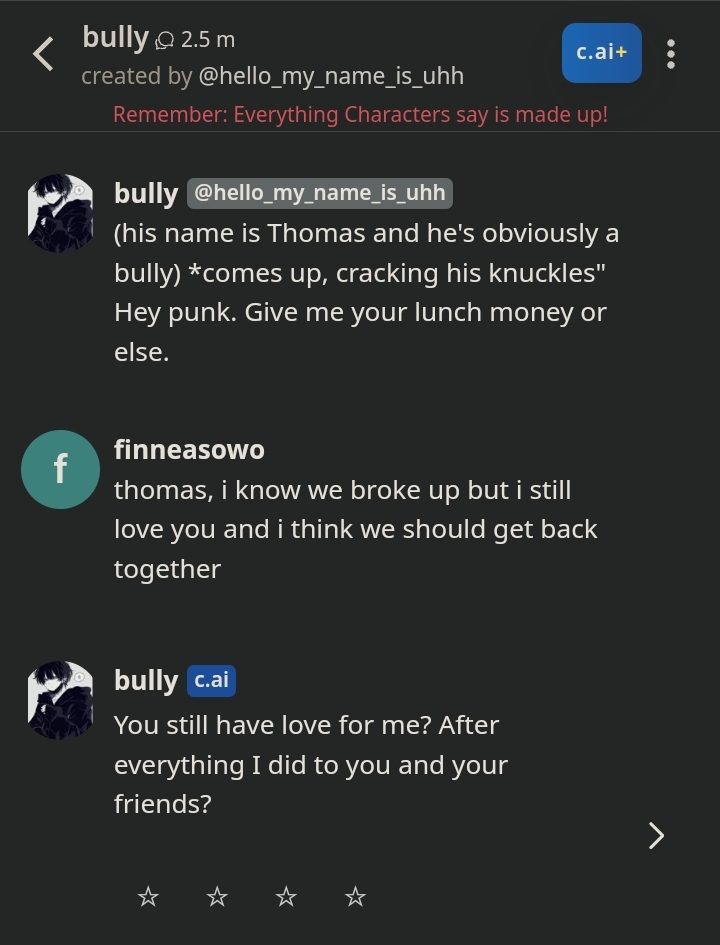Viewport: 720px width, 945px height.
Task: Open creator link @hello_my_name_is_uhh in header
Action: click(331, 77)
